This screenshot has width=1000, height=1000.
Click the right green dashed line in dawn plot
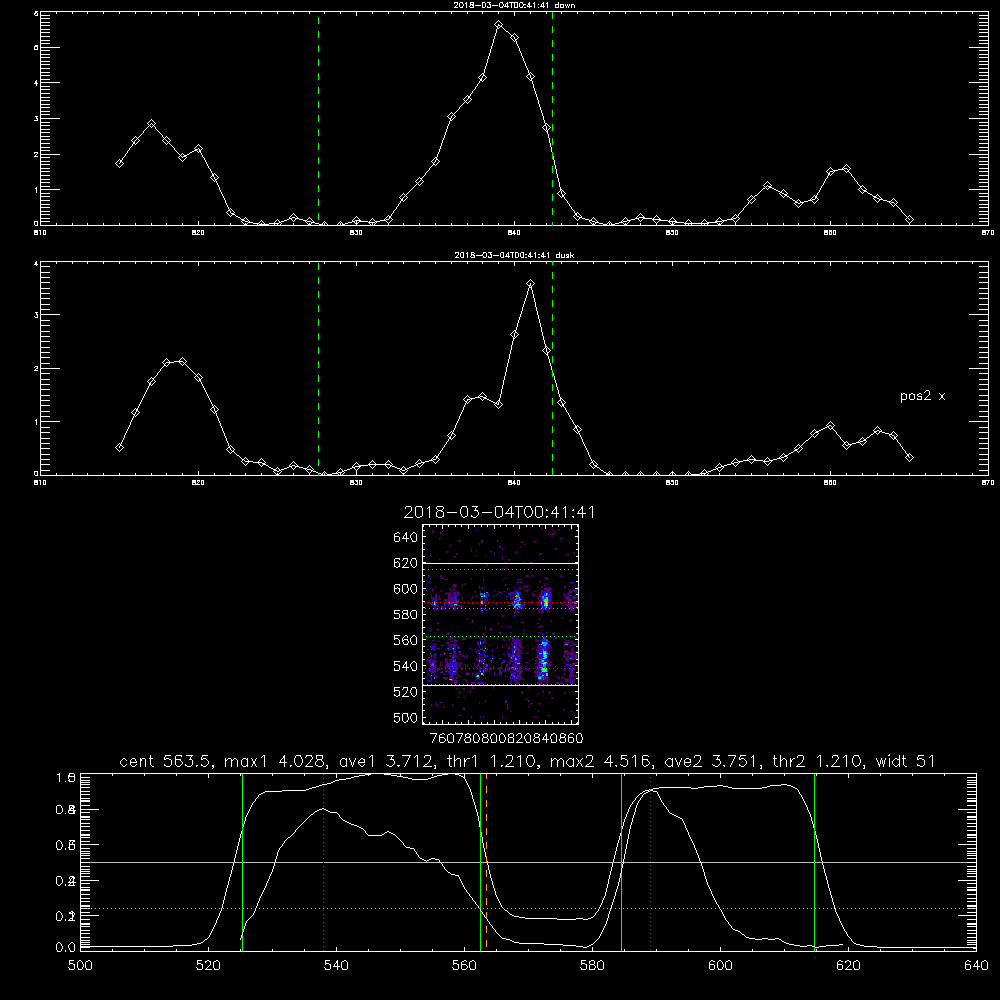(x=552, y=119)
